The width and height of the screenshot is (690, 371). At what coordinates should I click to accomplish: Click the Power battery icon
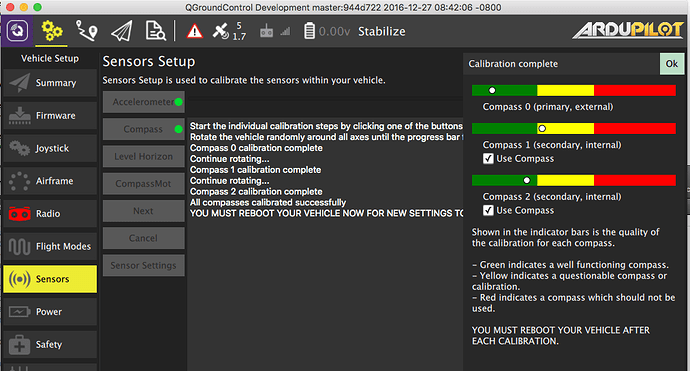[x=19, y=312]
